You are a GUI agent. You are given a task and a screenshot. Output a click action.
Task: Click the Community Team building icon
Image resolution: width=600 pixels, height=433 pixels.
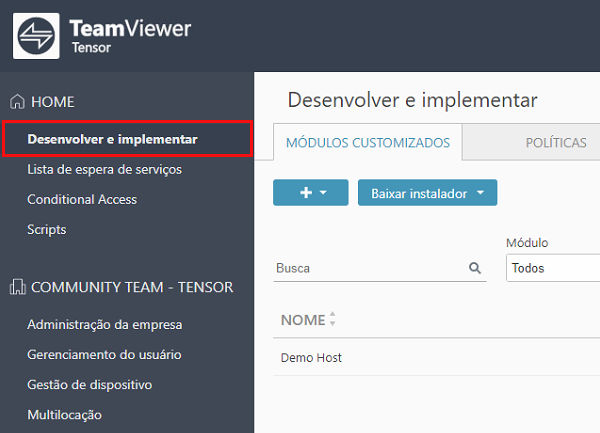[17, 287]
